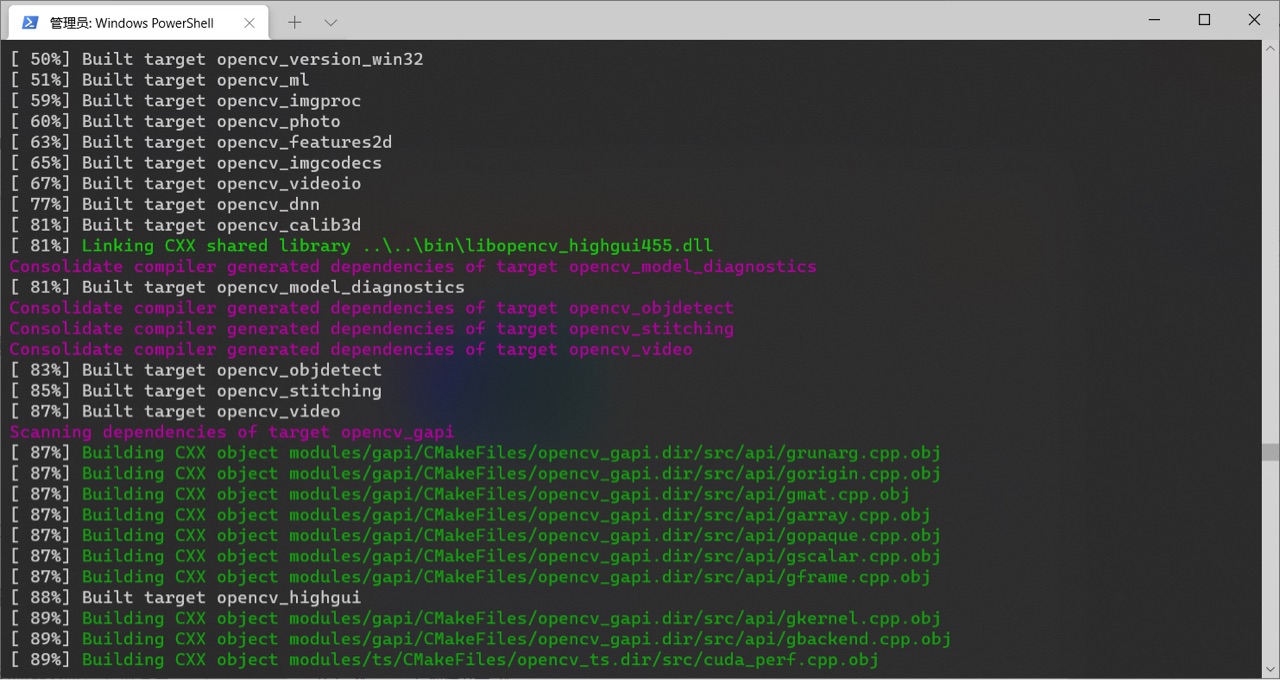Click the 89% progress indicator on the bottom line
Viewport: 1280px width, 680px height.
tap(40, 659)
